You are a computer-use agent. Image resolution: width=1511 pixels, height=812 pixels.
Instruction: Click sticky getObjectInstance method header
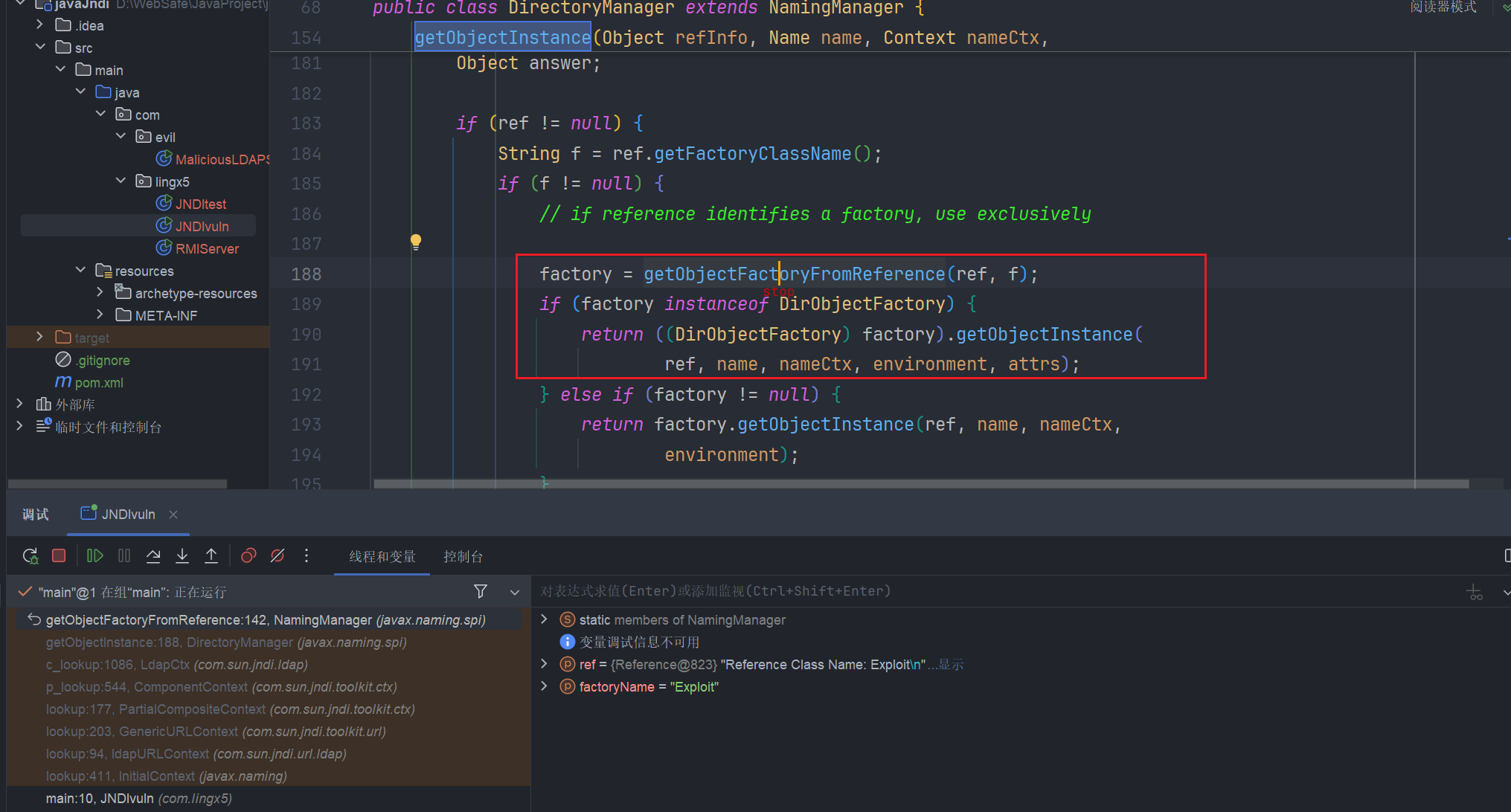click(503, 38)
